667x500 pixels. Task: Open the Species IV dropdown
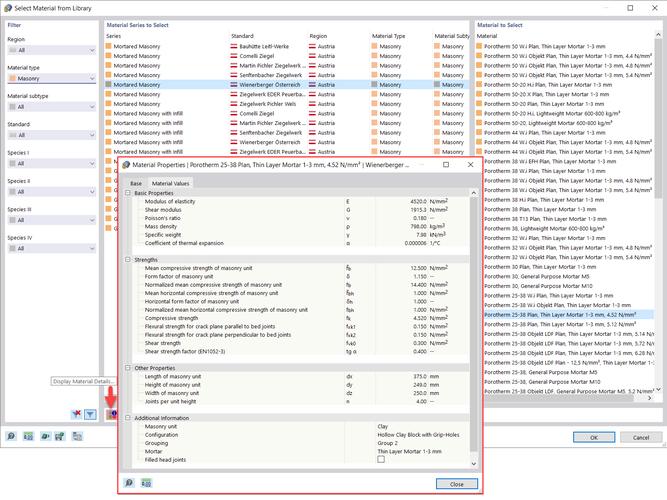coord(52,249)
